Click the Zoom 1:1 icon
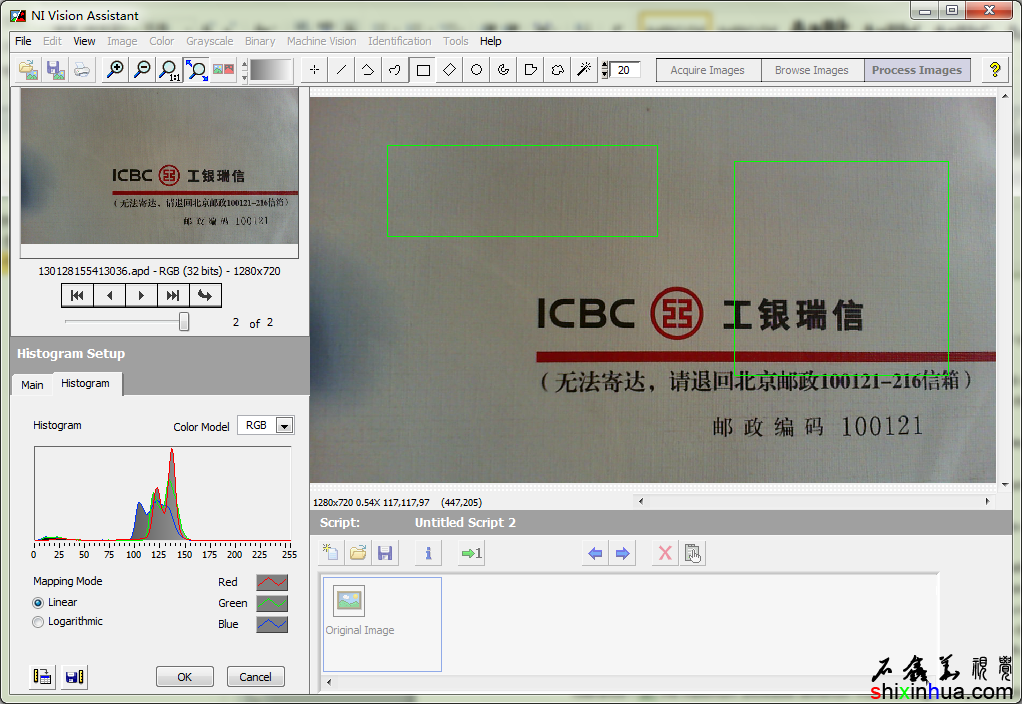Screen dimensions: 1022x704 pyautogui.click(x=169, y=70)
